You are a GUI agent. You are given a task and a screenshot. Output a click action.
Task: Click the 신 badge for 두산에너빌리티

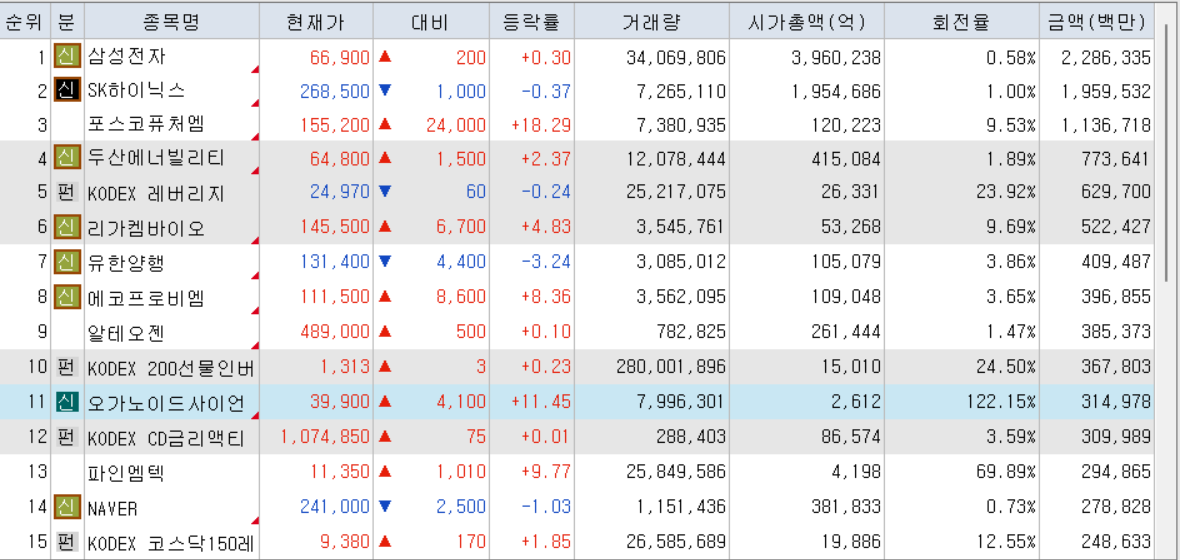67,158
